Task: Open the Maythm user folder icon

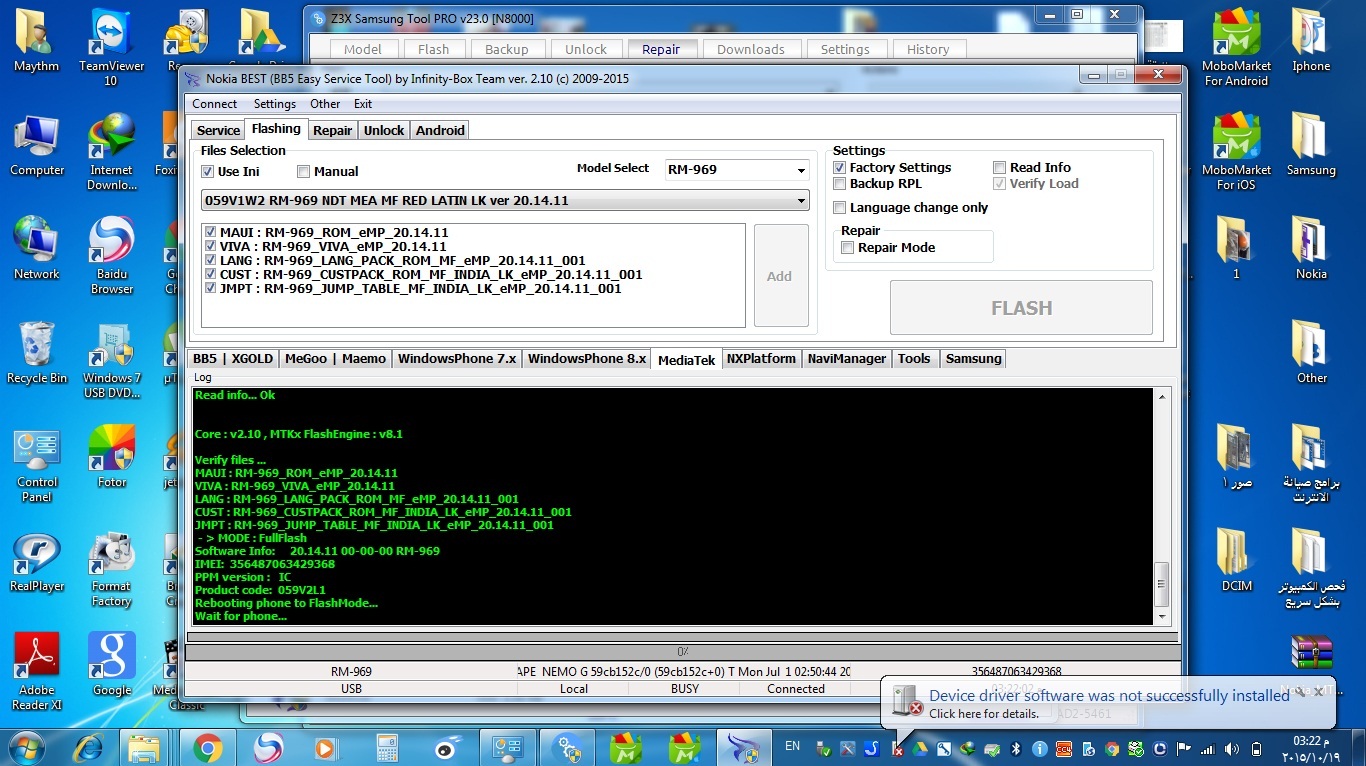Action: pyautogui.click(x=36, y=41)
